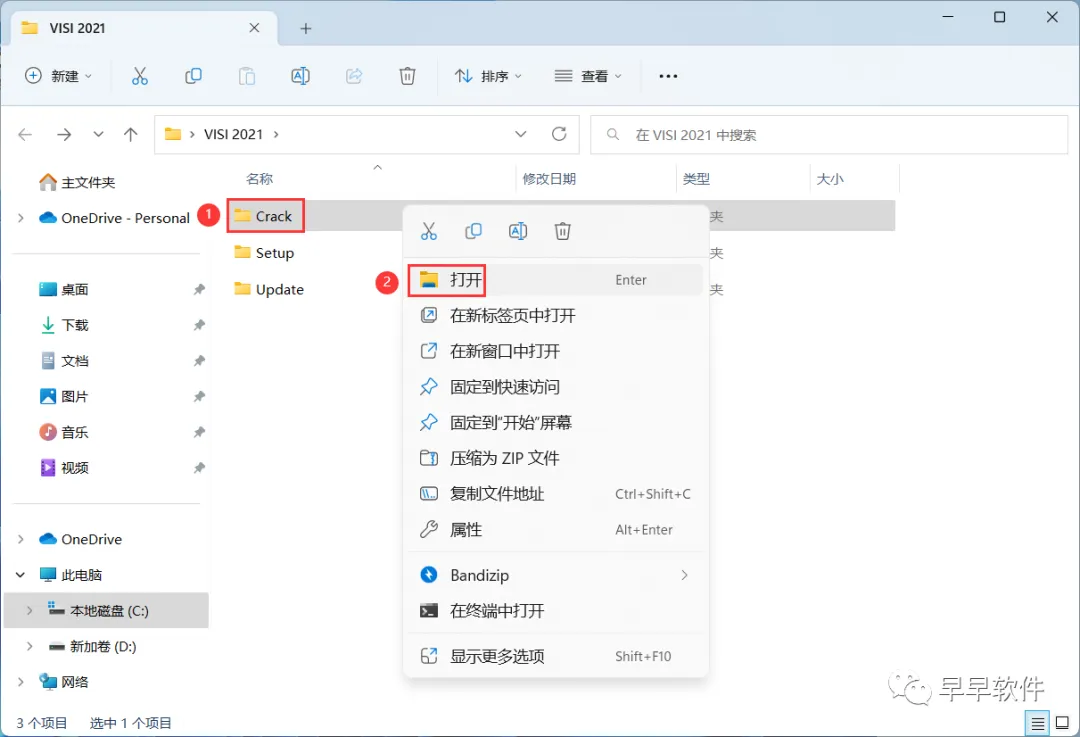
Task: Go up one folder level arrow
Action: coord(130,134)
